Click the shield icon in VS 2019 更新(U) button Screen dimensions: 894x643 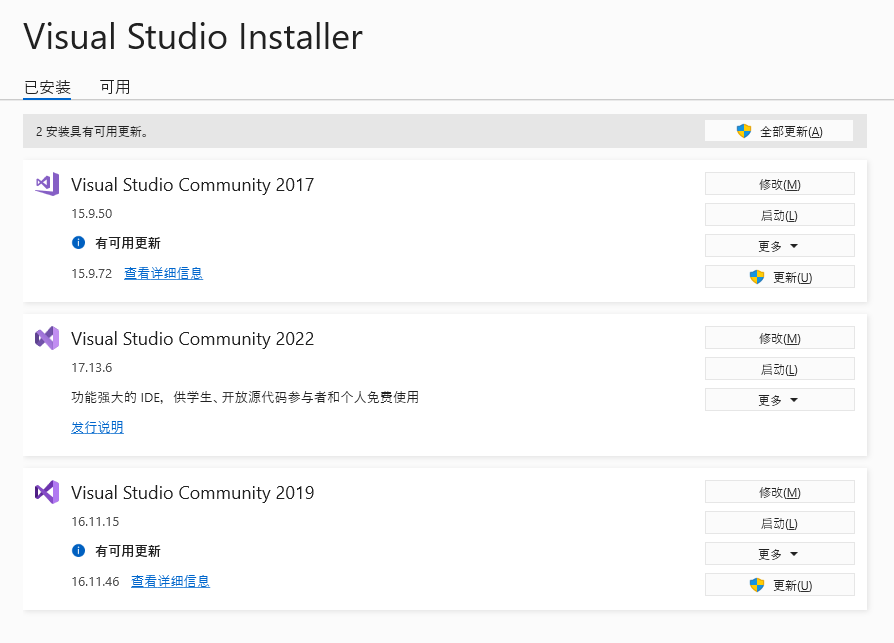click(x=757, y=585)
